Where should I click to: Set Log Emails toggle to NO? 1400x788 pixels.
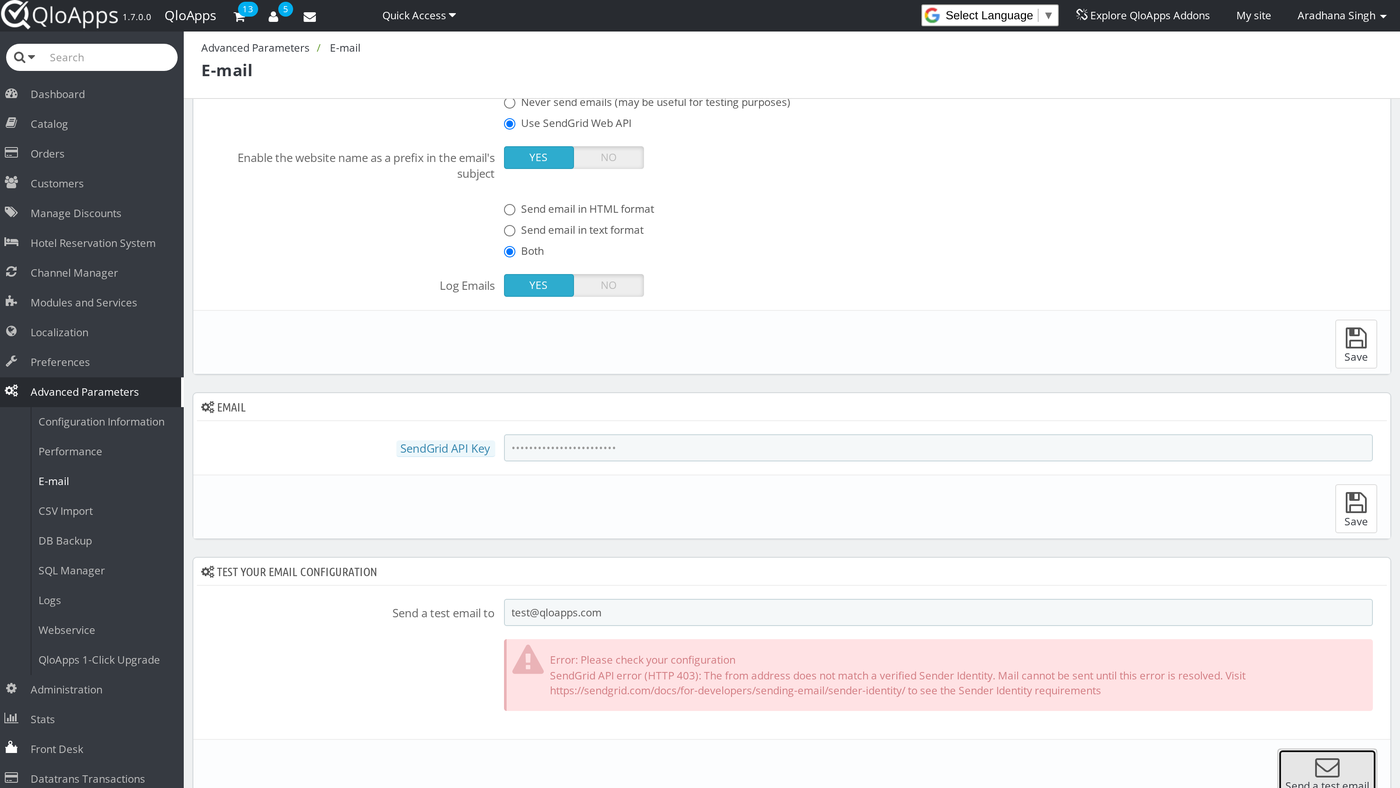point(608,286)
